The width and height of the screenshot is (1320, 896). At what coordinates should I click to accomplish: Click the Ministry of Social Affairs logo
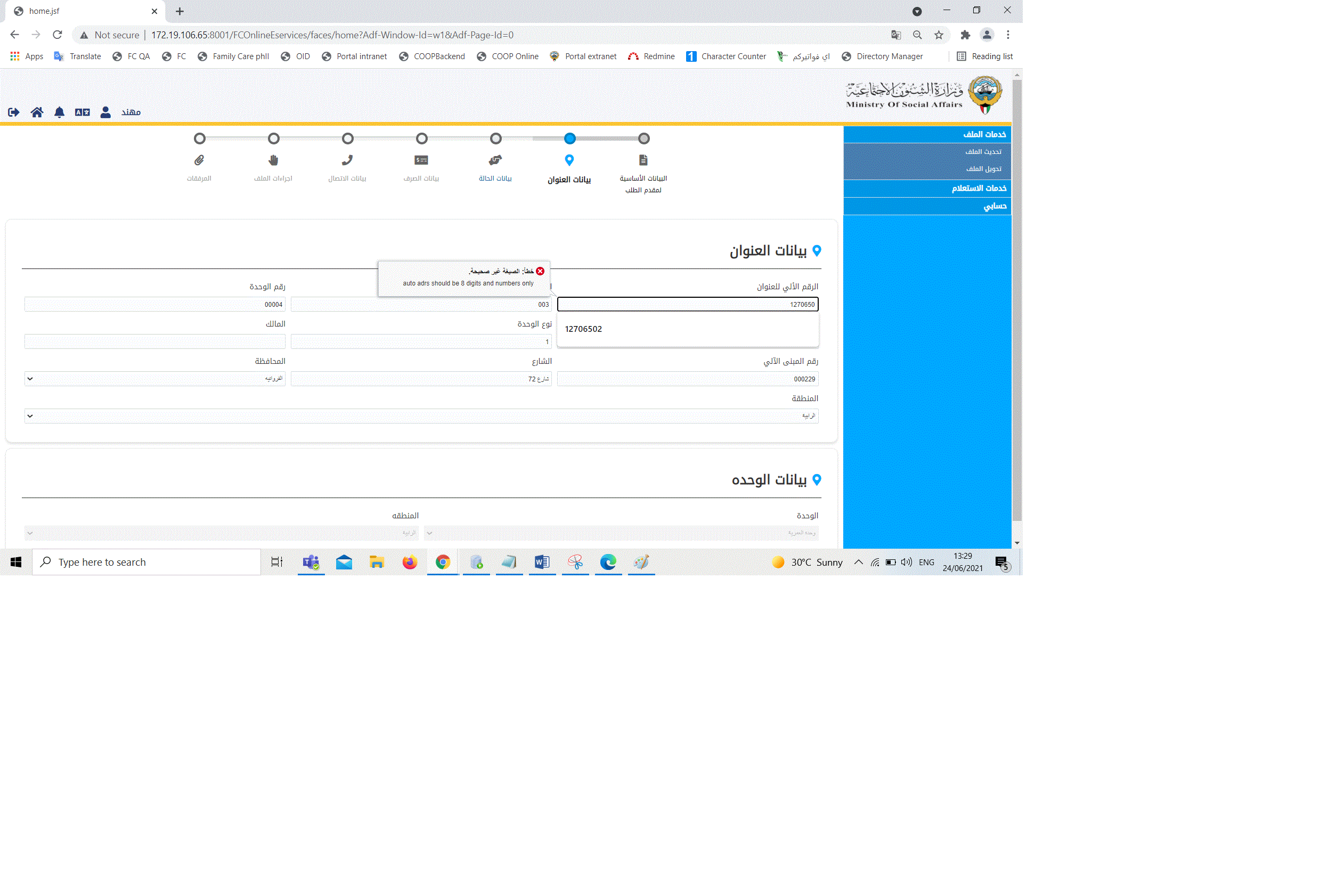pos(924,95)
